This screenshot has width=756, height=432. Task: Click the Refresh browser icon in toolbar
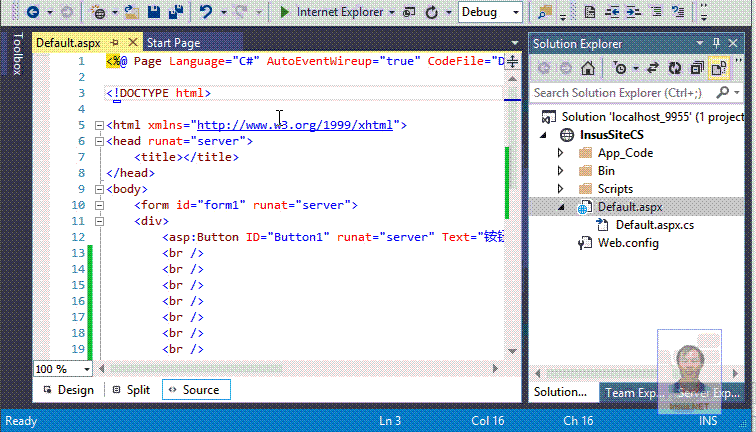[x=432, y=12]
